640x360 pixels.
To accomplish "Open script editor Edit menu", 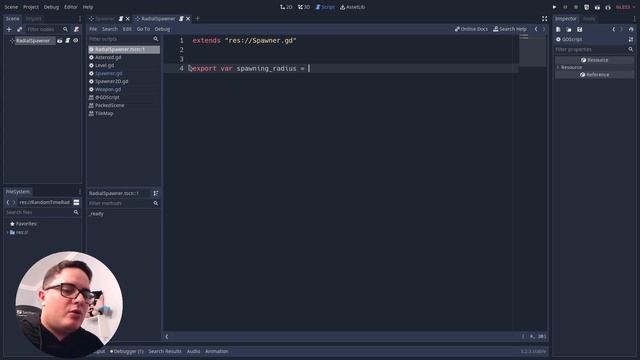I will tap(127, 29).
